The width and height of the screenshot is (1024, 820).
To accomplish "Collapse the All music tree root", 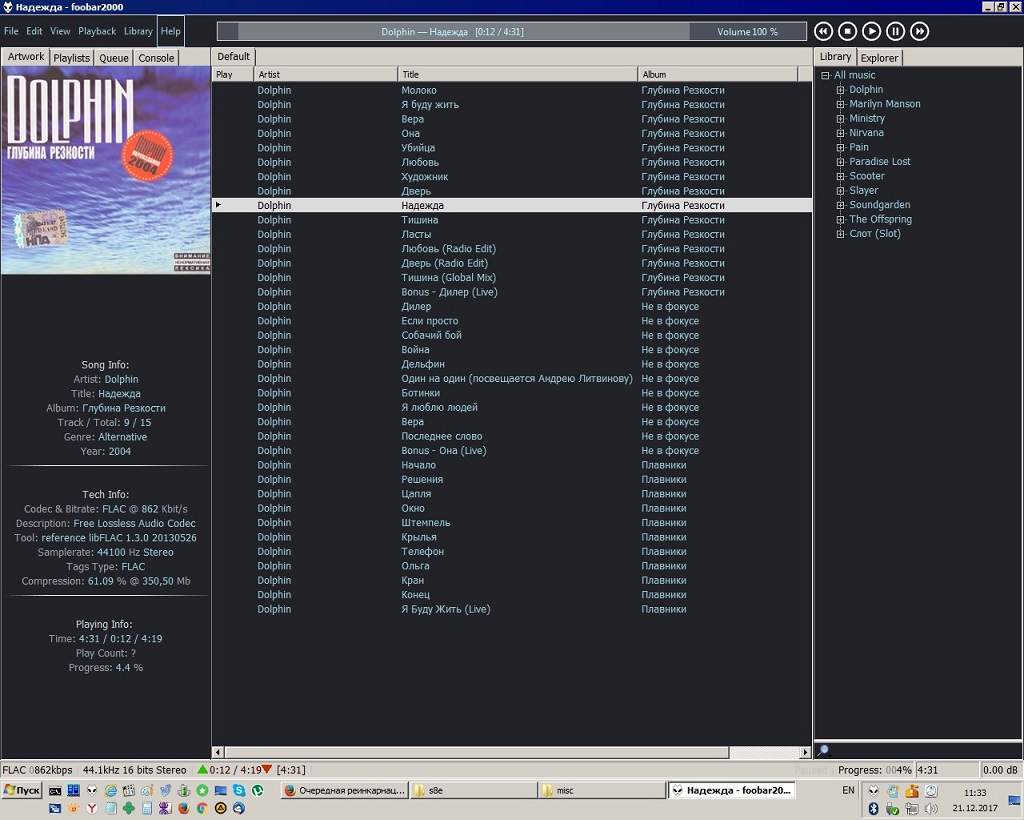I will [826, 75].
